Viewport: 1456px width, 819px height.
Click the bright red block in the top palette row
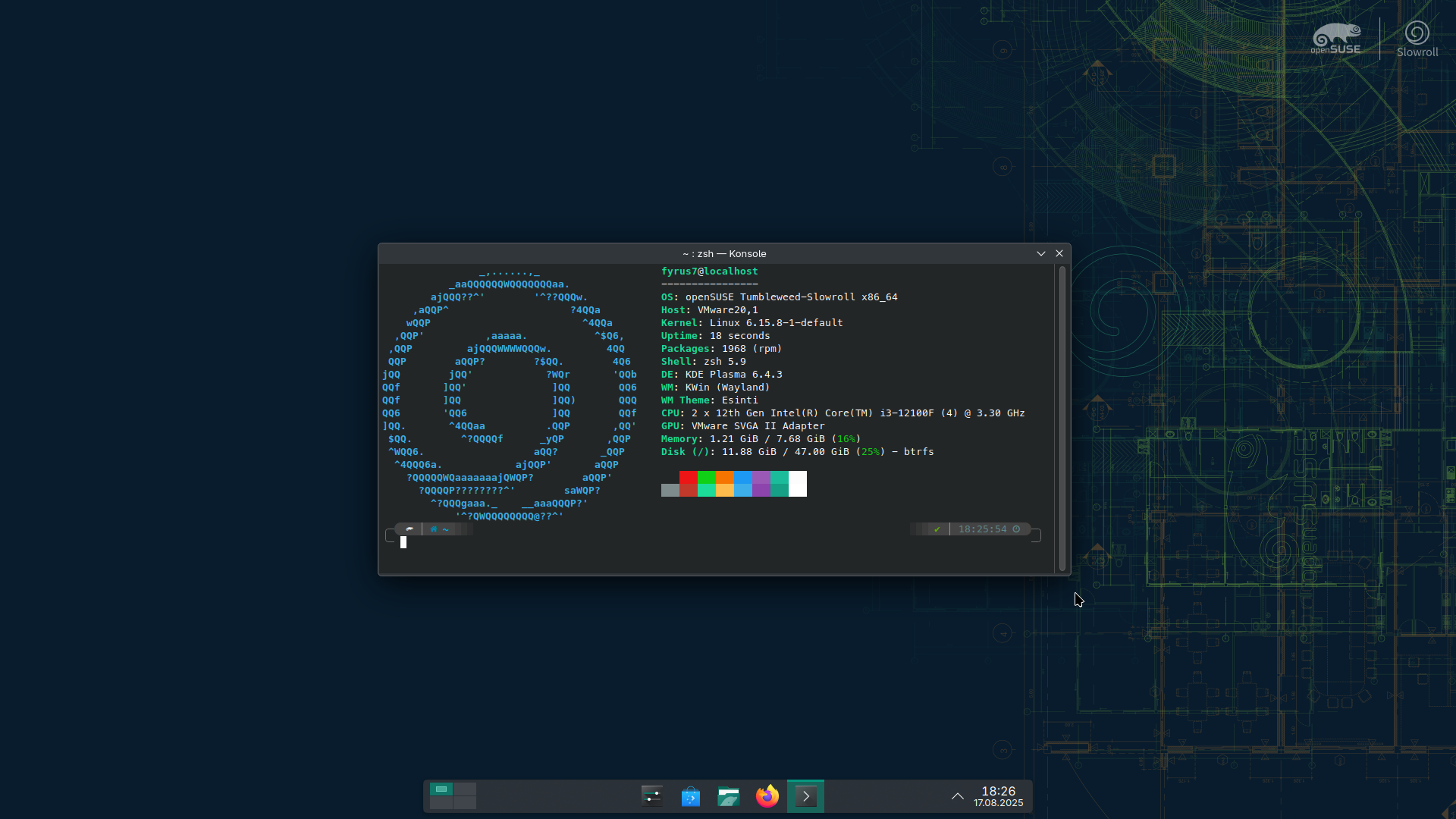click(x=688, y=477)
